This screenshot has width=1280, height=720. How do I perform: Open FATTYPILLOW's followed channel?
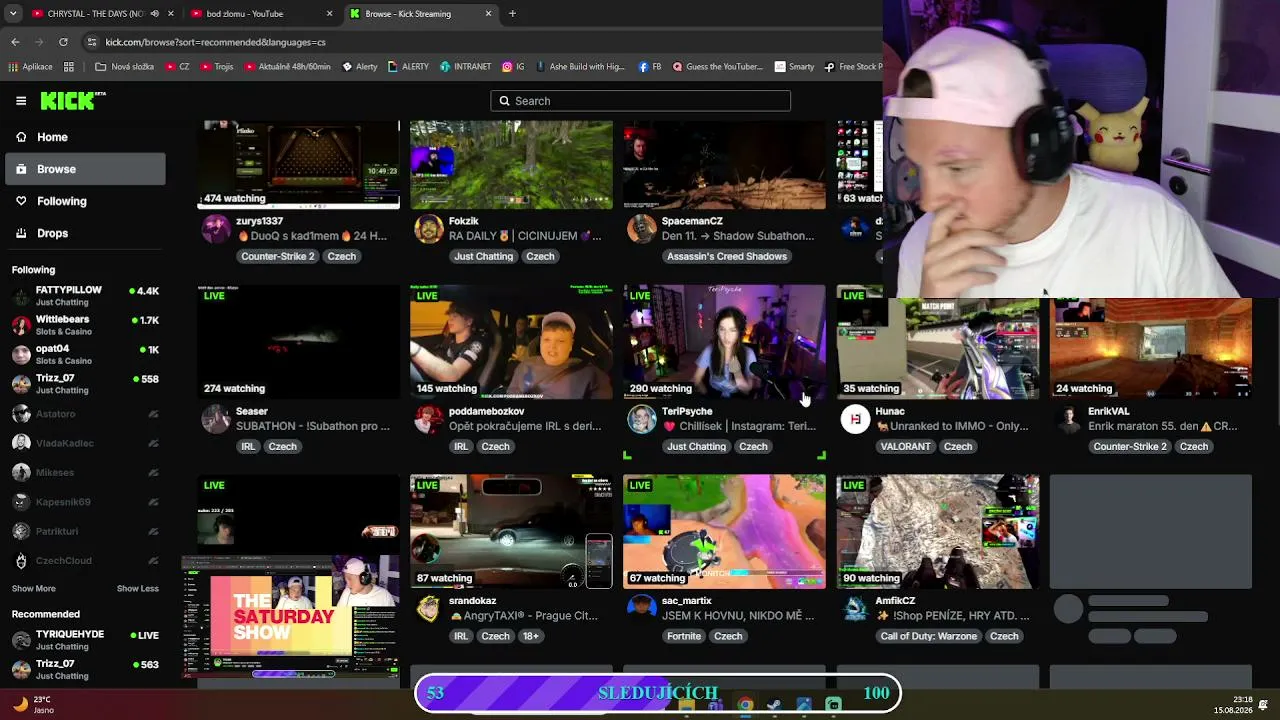click(x=85, y=296)
